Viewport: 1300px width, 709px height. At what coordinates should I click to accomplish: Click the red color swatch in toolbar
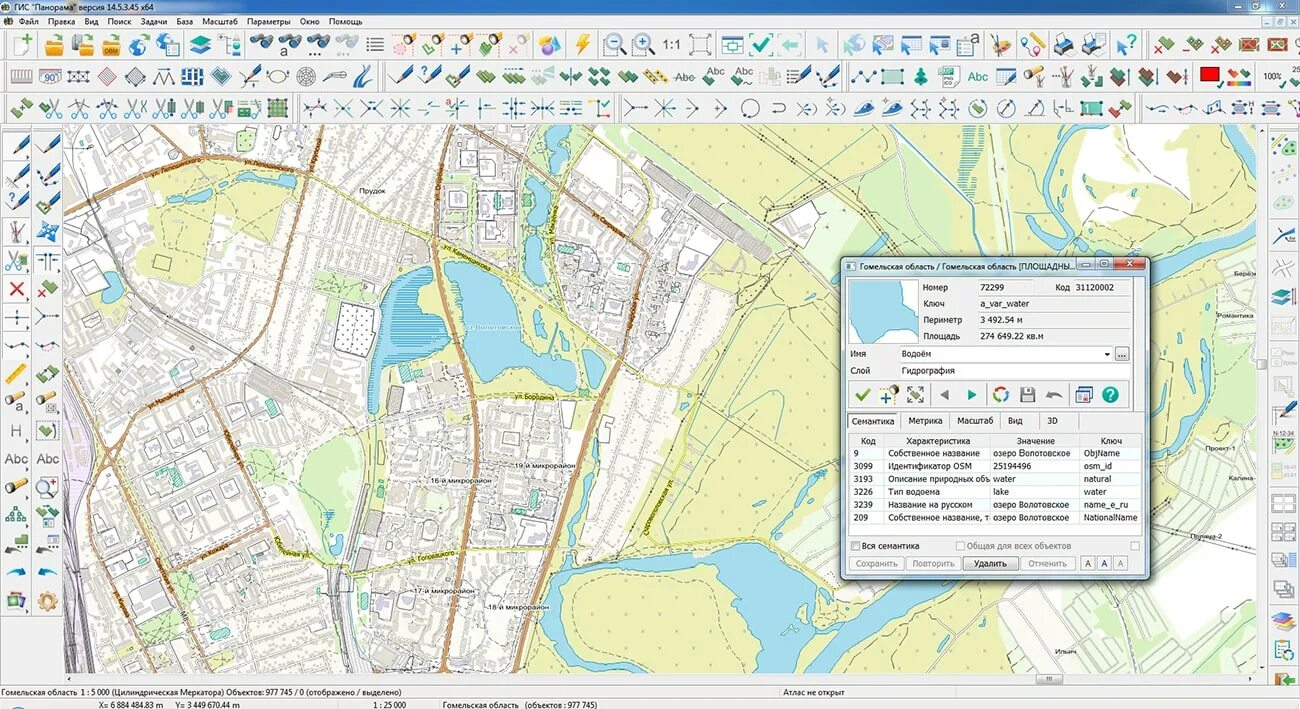coord(1209,75)
